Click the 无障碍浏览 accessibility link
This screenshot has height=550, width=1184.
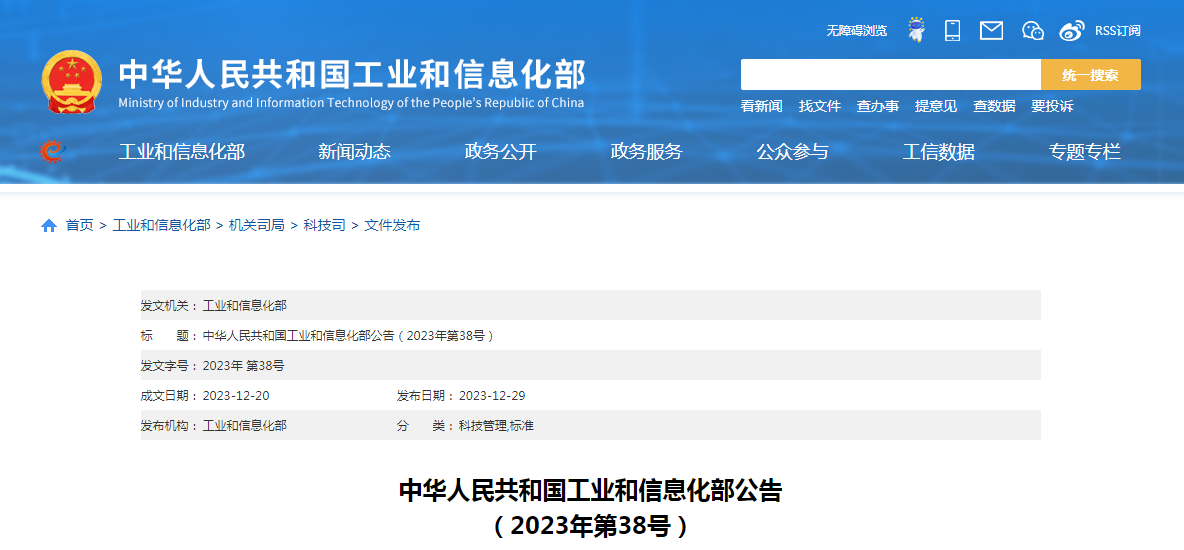[x=856, y=31]
